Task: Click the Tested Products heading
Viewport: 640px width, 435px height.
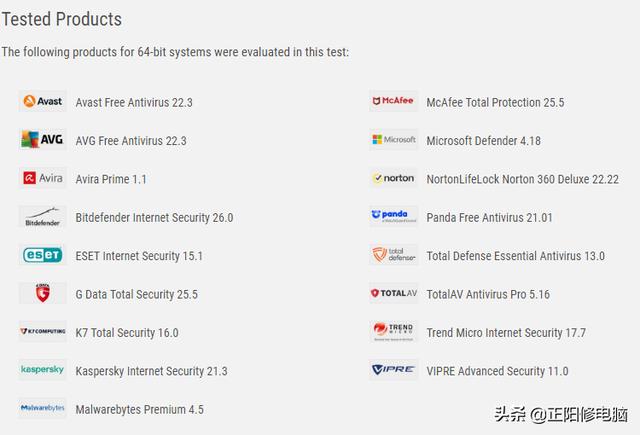Action: [62, 19]
